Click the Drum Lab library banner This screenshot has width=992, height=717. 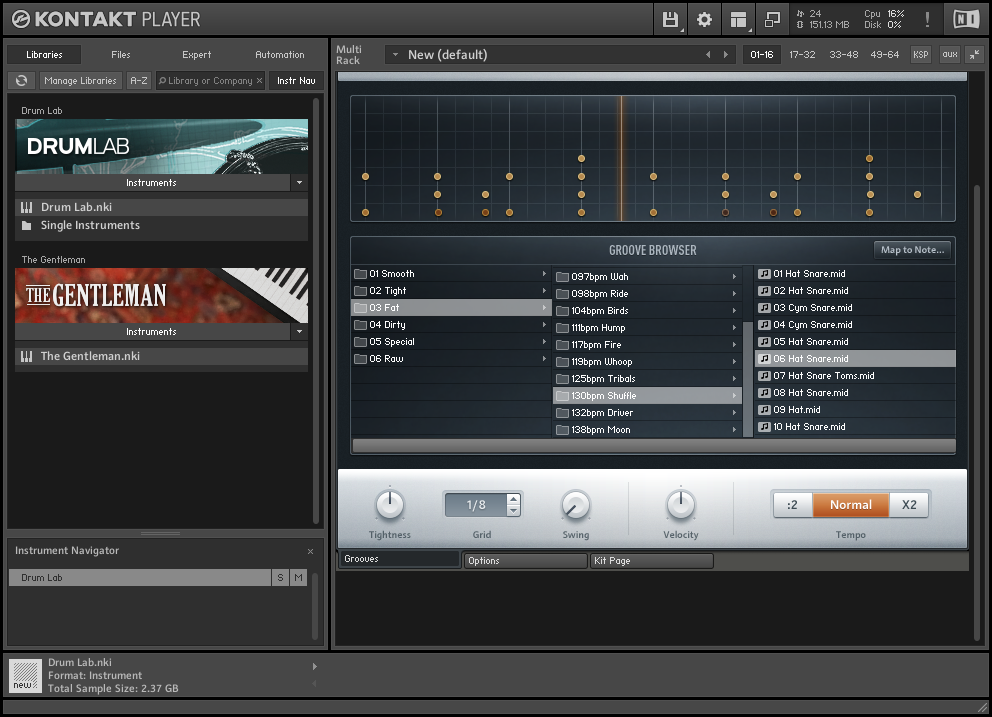pos(162,146)
